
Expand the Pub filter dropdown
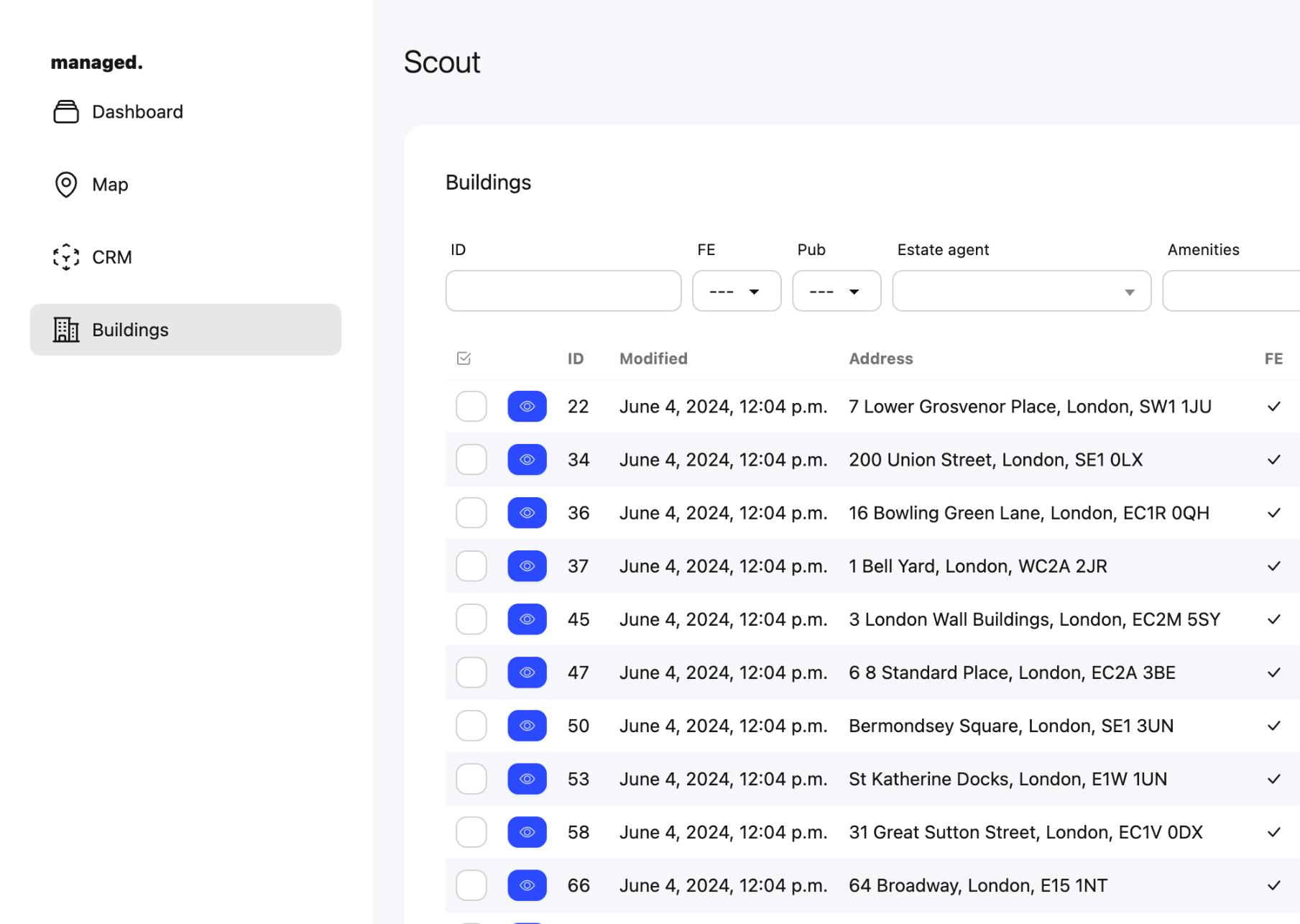pyautogui.click(x=836, y=291)
